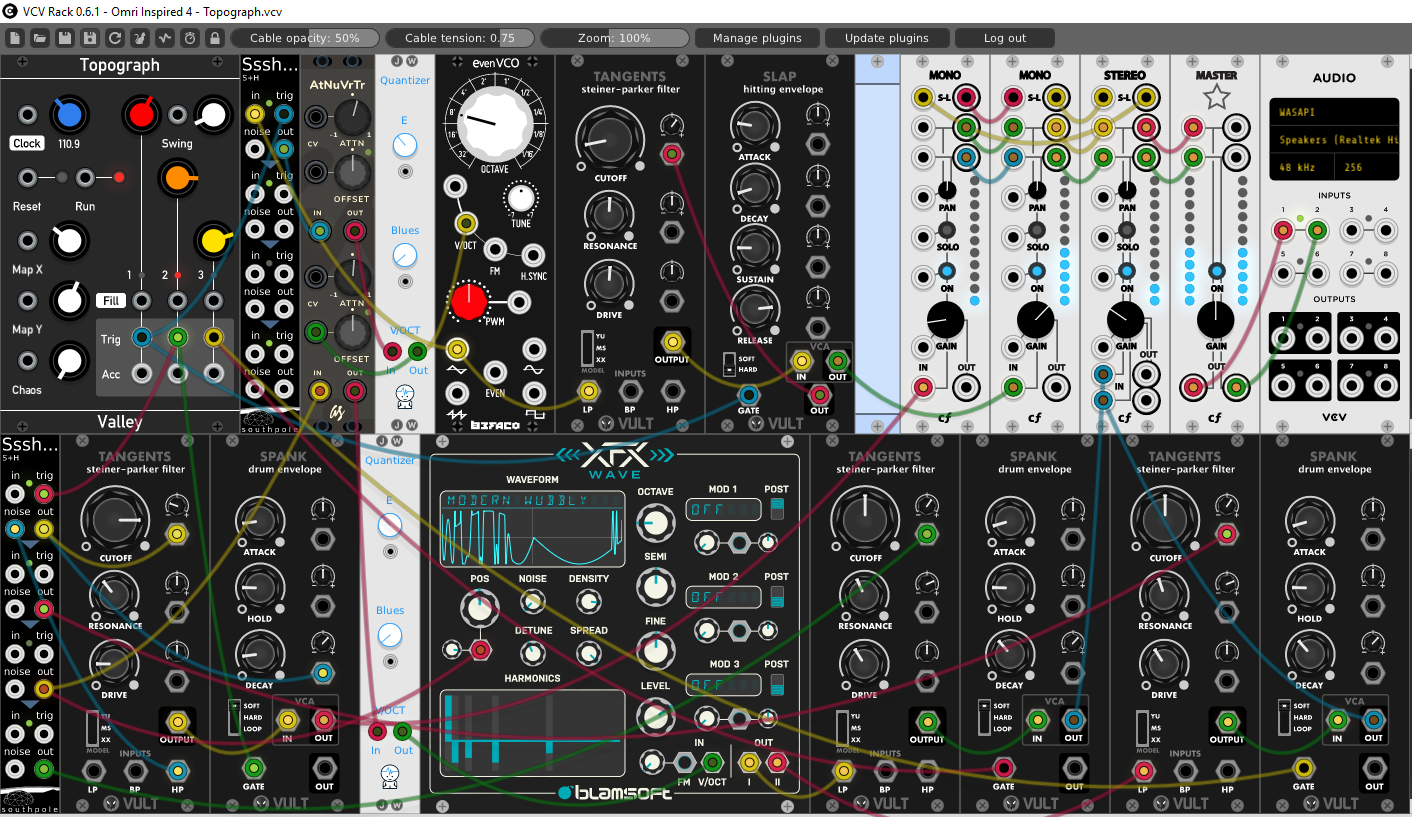The image size is (1412, 817).
Task: Click the Zoom level slider
Action: (x=615, y=38)
